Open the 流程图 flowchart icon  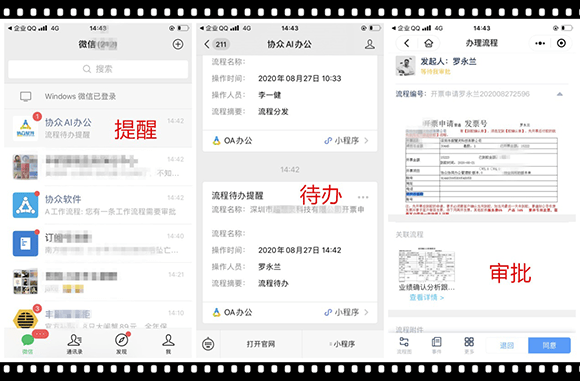[x=404, y=345]
